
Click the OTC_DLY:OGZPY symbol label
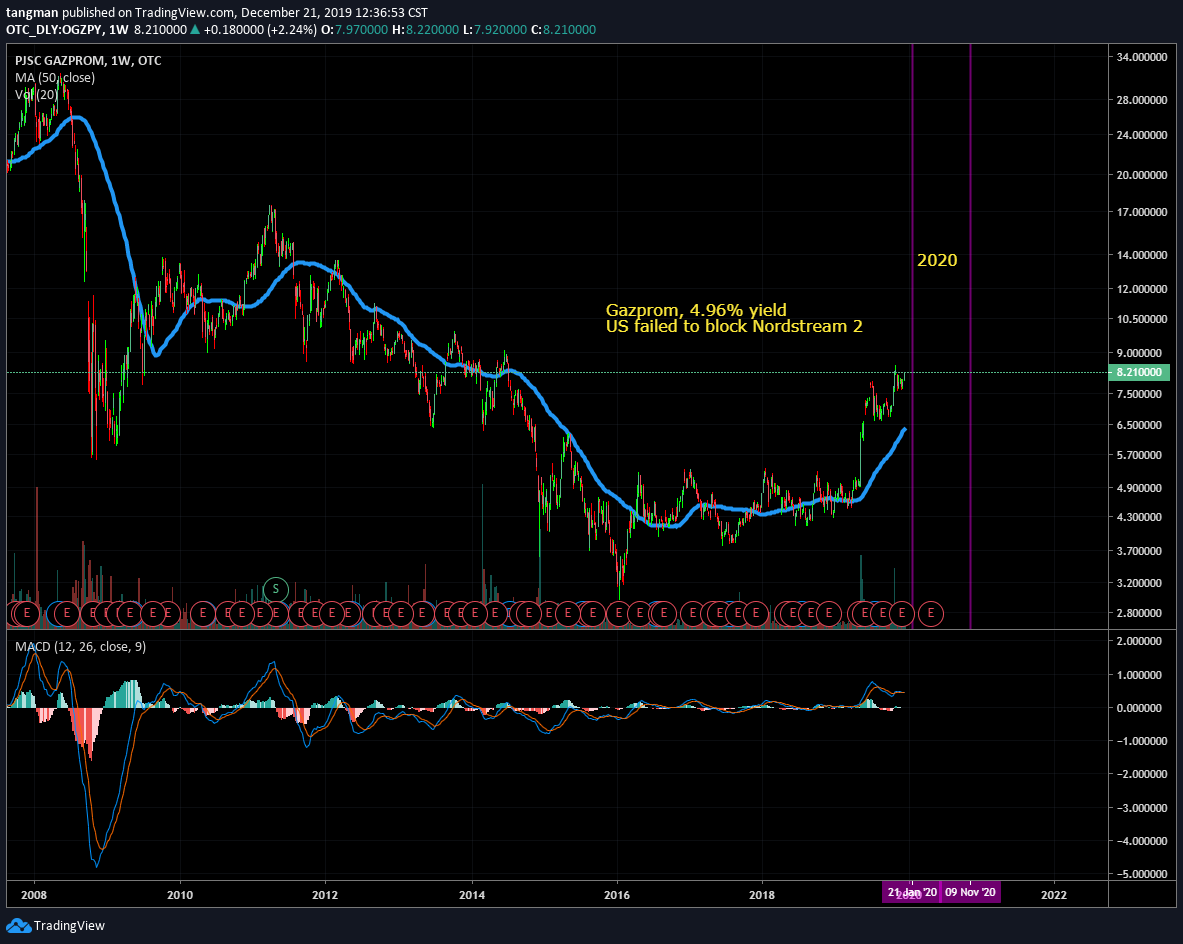click(54, 29)
